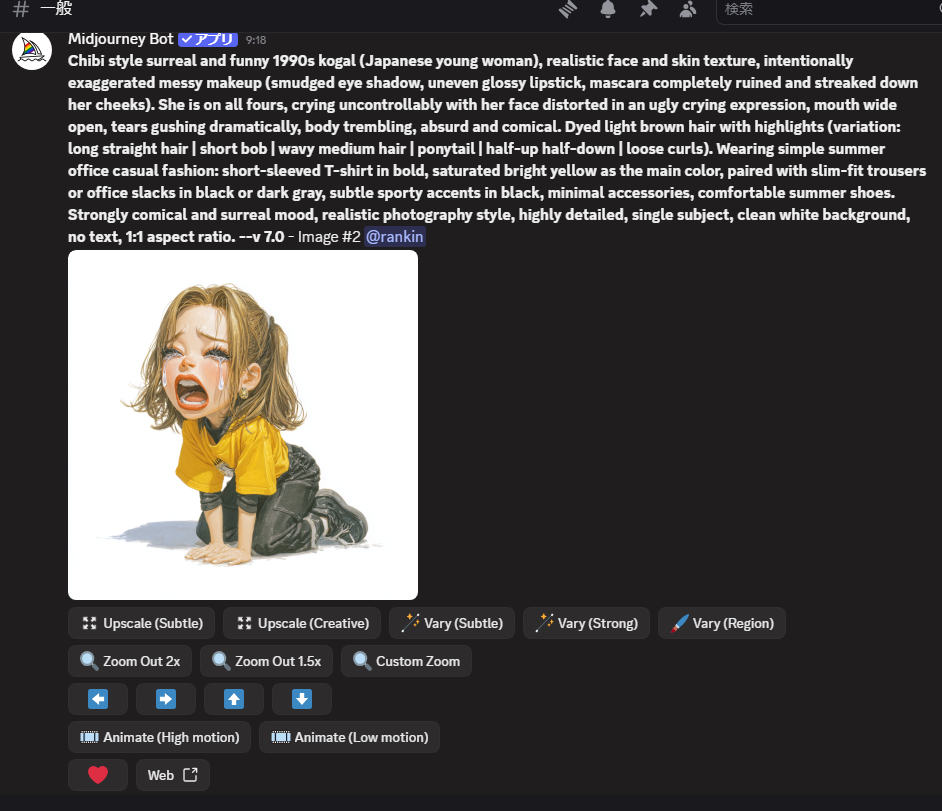Click Zoom Out 2x button
The image size is (942, 811).
tap(130, 661)
